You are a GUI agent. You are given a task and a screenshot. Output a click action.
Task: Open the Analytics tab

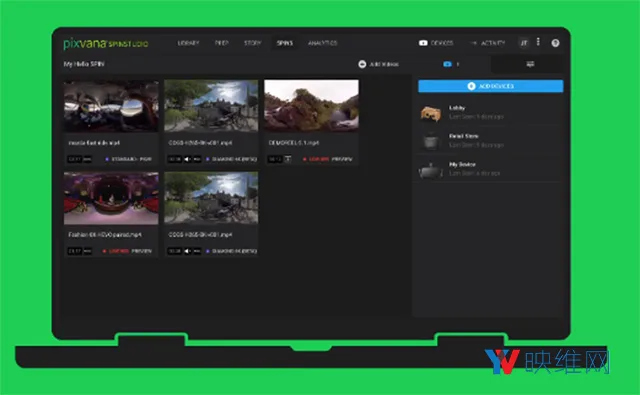[322, 43]
